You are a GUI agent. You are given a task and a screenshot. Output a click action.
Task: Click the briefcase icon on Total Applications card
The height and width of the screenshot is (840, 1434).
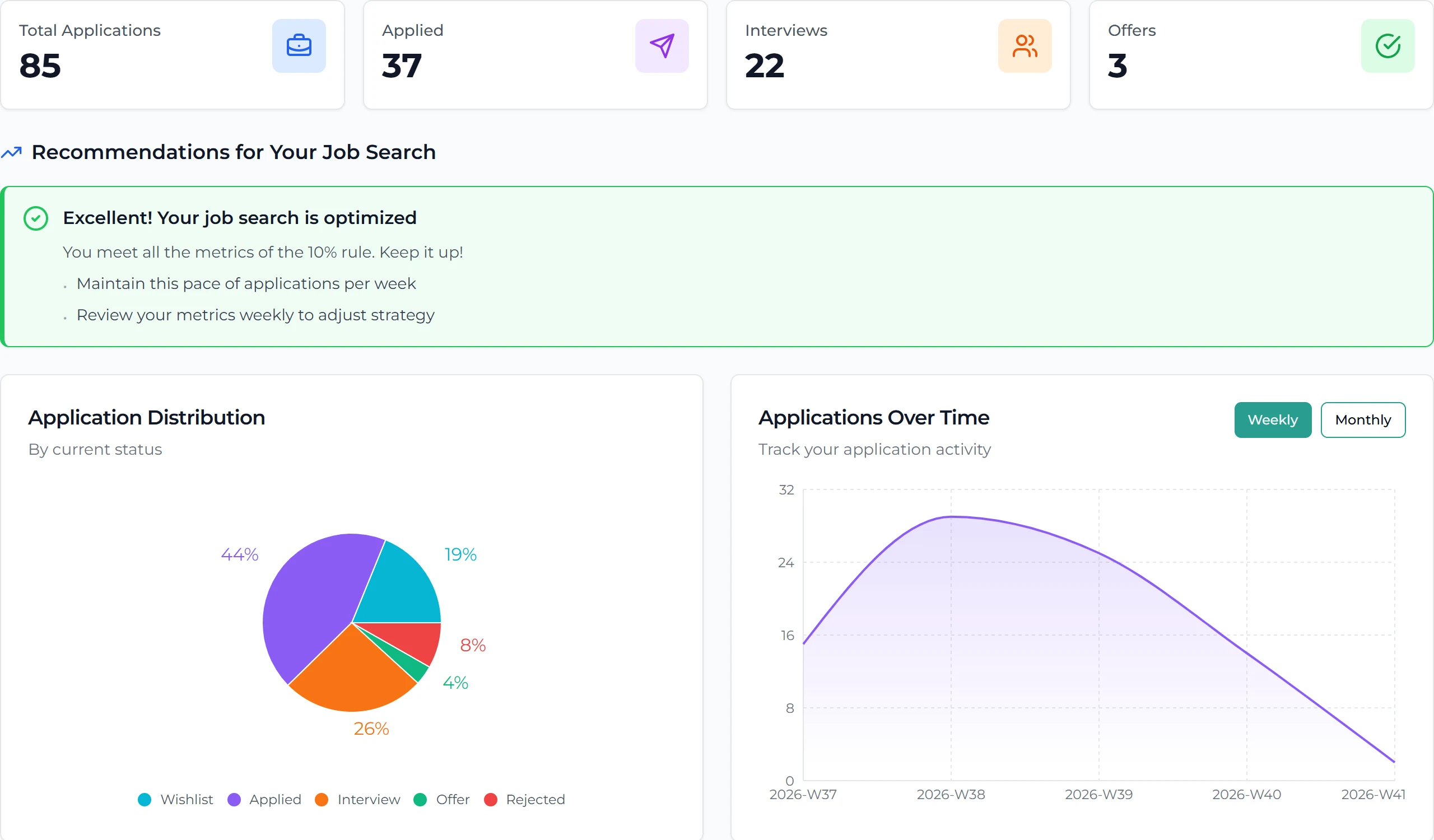pyautogui.click(x=299, y=45)
